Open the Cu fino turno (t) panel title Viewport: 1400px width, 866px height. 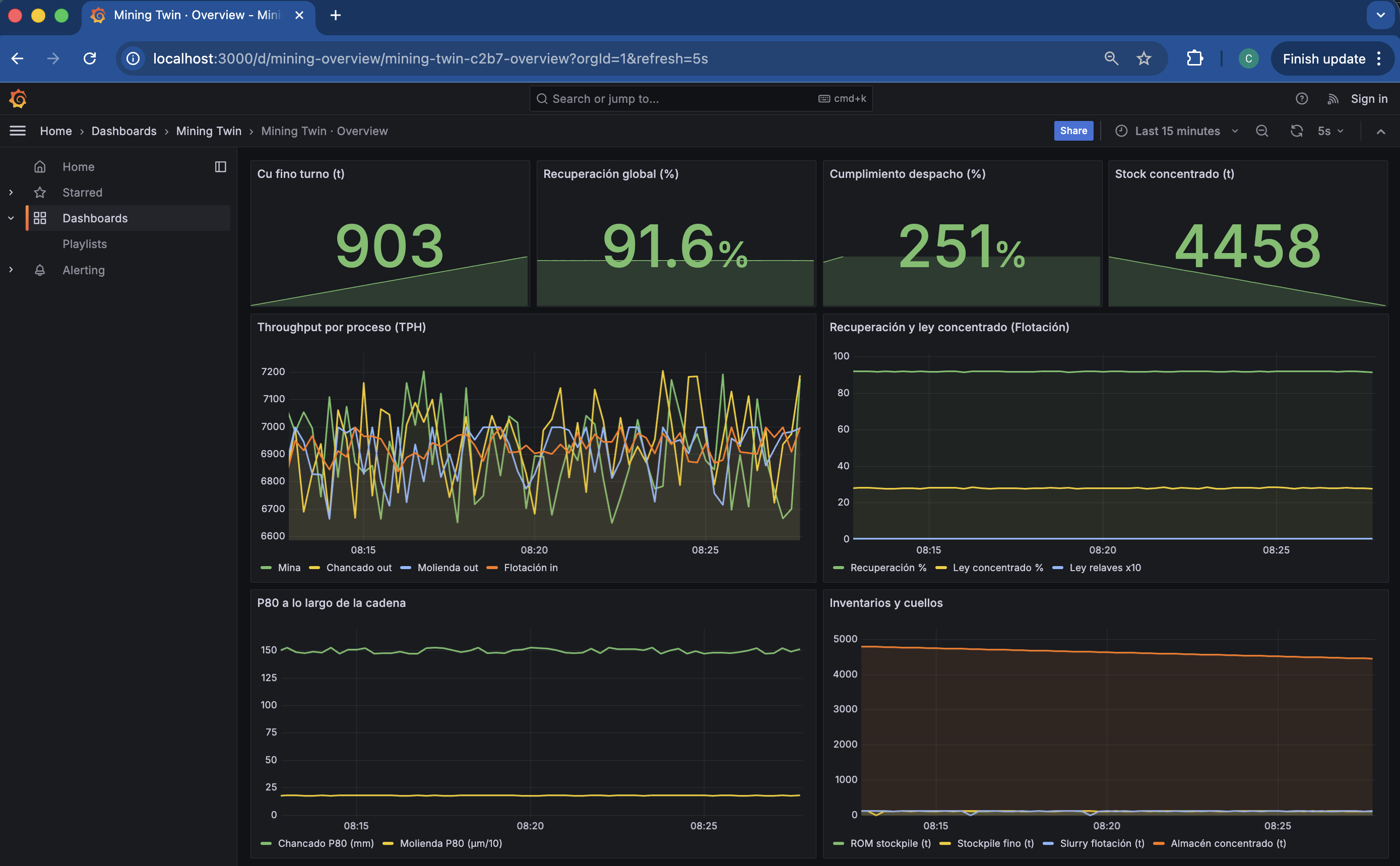click(301, 173)
